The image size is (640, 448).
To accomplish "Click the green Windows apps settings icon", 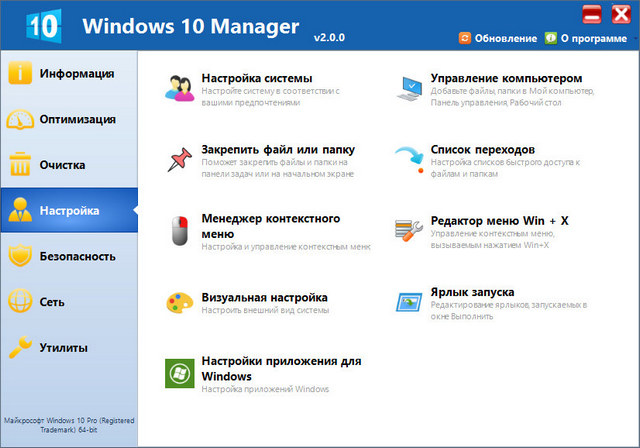I will click(180, 373).
